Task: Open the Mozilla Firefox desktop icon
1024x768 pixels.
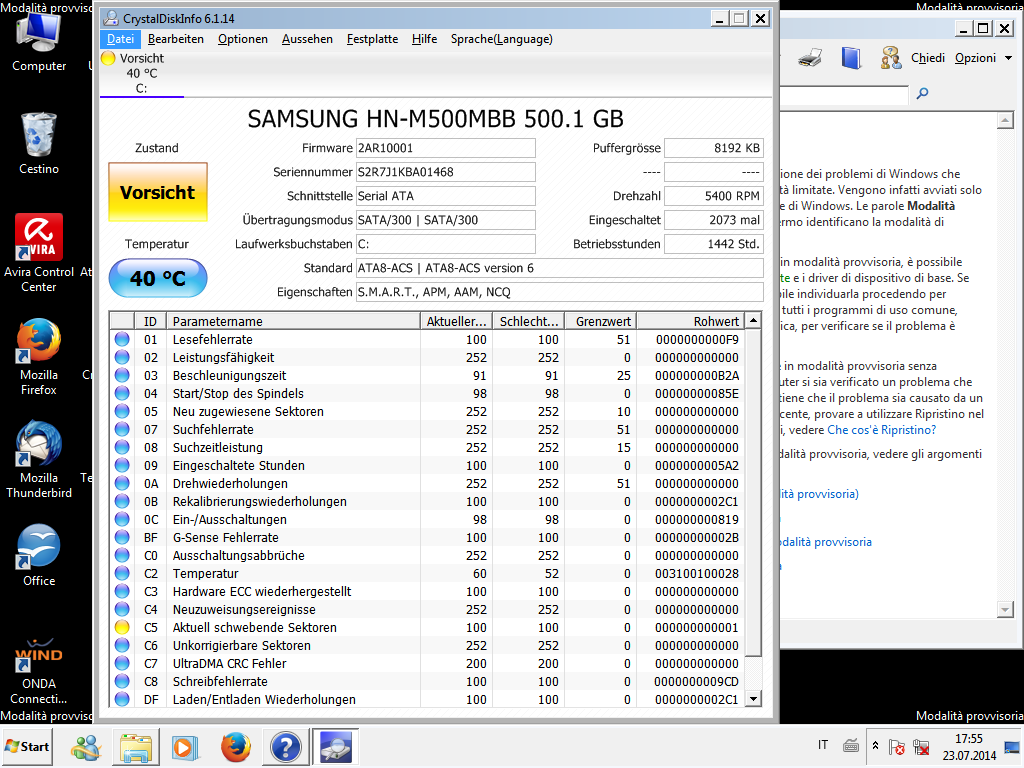Action: [x=39, y=357]
